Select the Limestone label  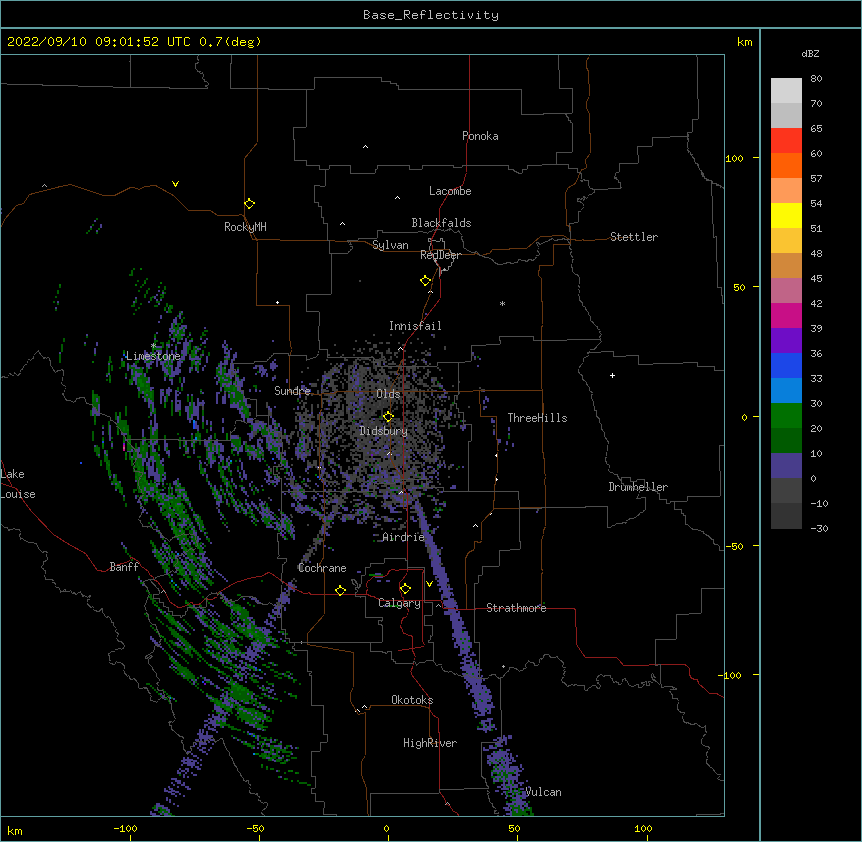tap(153, 356)
